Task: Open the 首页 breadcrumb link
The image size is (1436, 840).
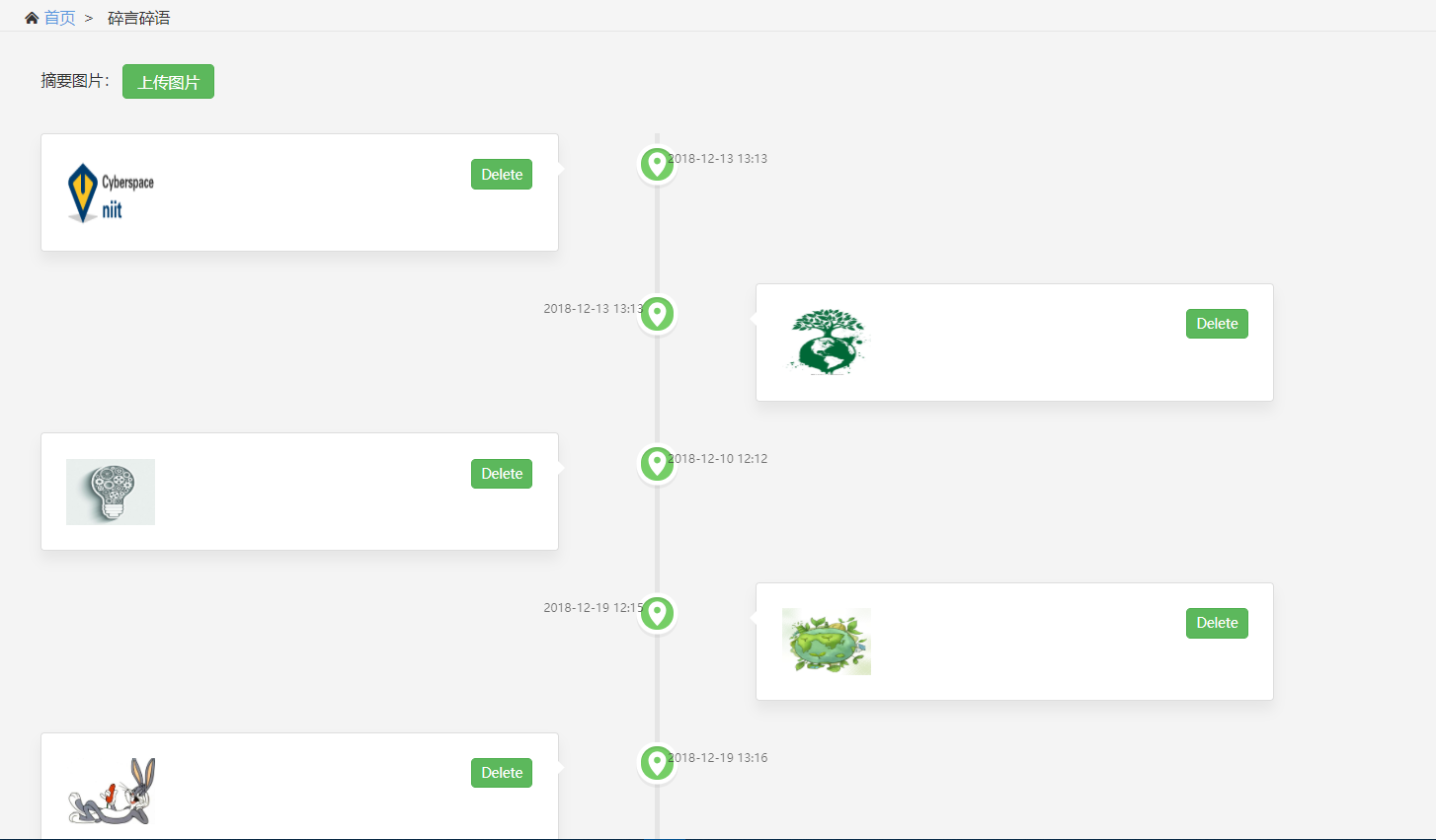Action: [59, 18]
